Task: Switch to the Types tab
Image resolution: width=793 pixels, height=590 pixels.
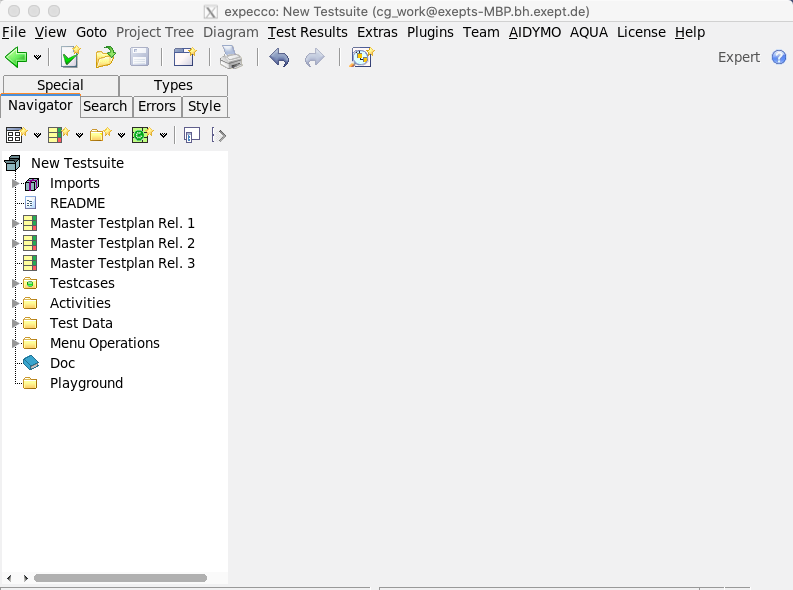Action: 173,85
